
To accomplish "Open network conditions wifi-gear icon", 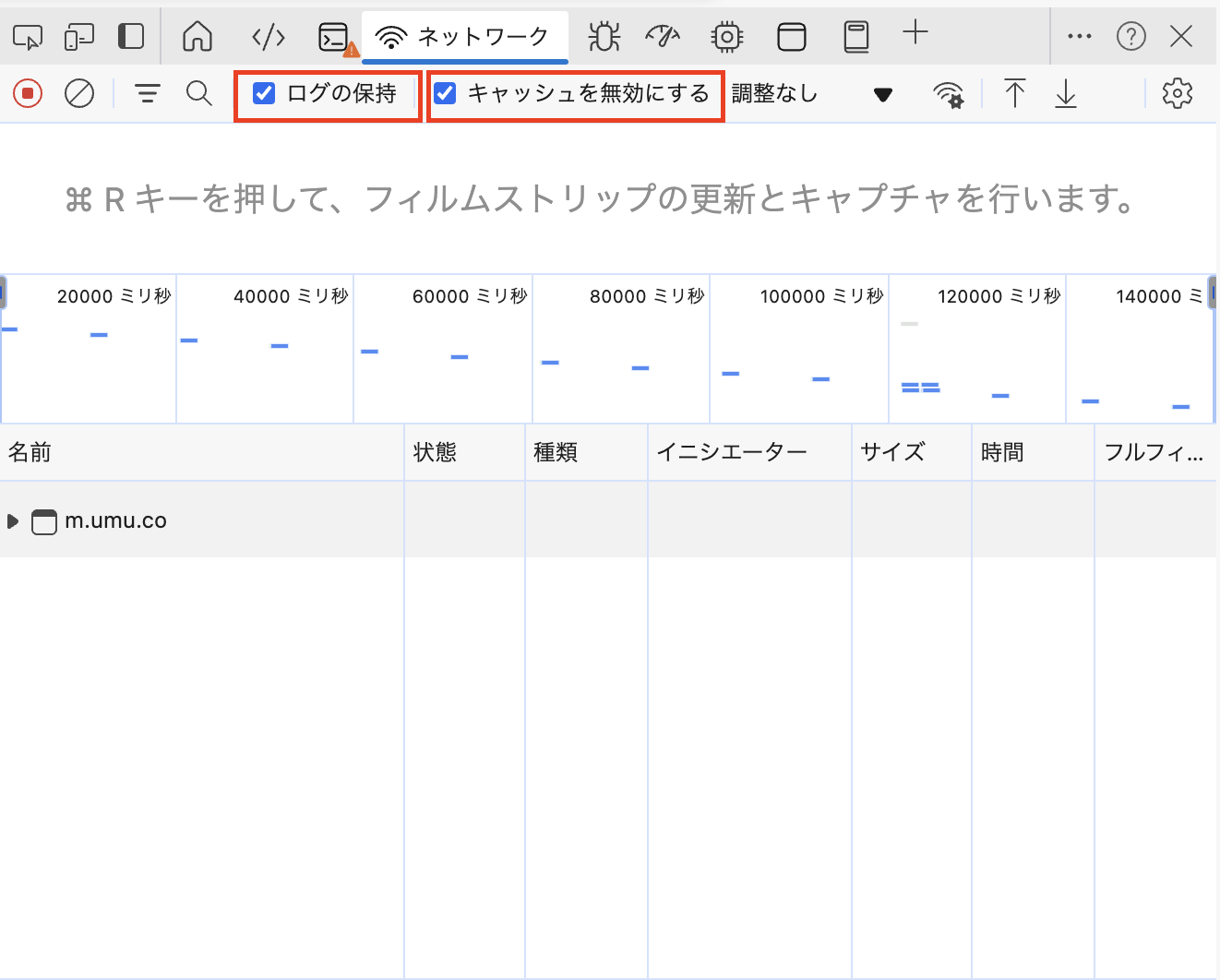I will coord(948,94).
